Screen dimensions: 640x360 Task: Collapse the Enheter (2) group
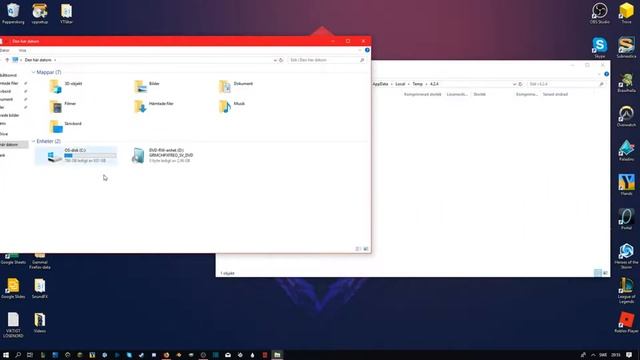tap(33, 141)
